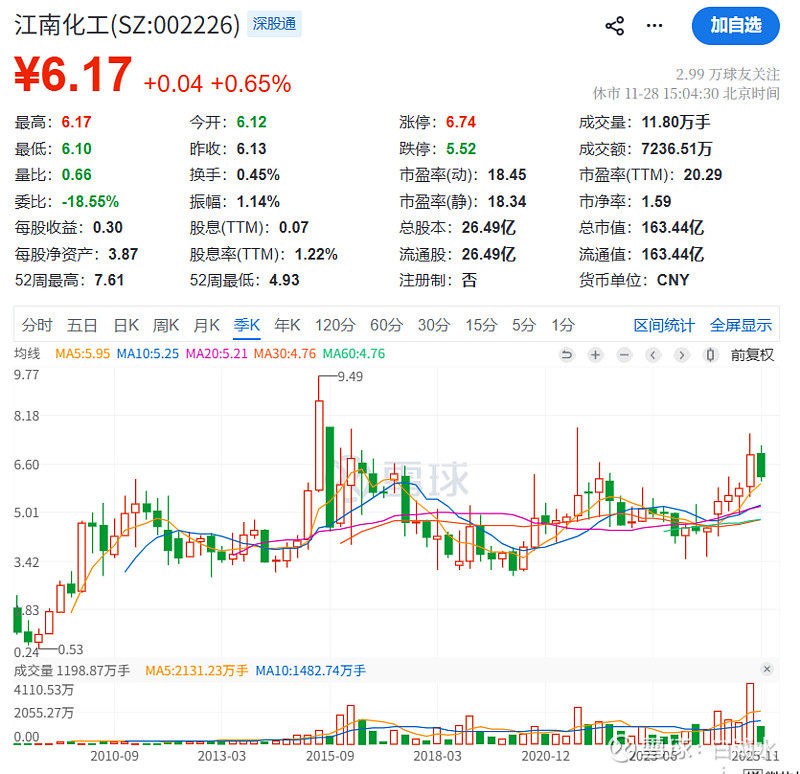The height and width of the screenshot is (774, 800).
Task: Select the 季K tab
Action: click(x=247, y=325)
